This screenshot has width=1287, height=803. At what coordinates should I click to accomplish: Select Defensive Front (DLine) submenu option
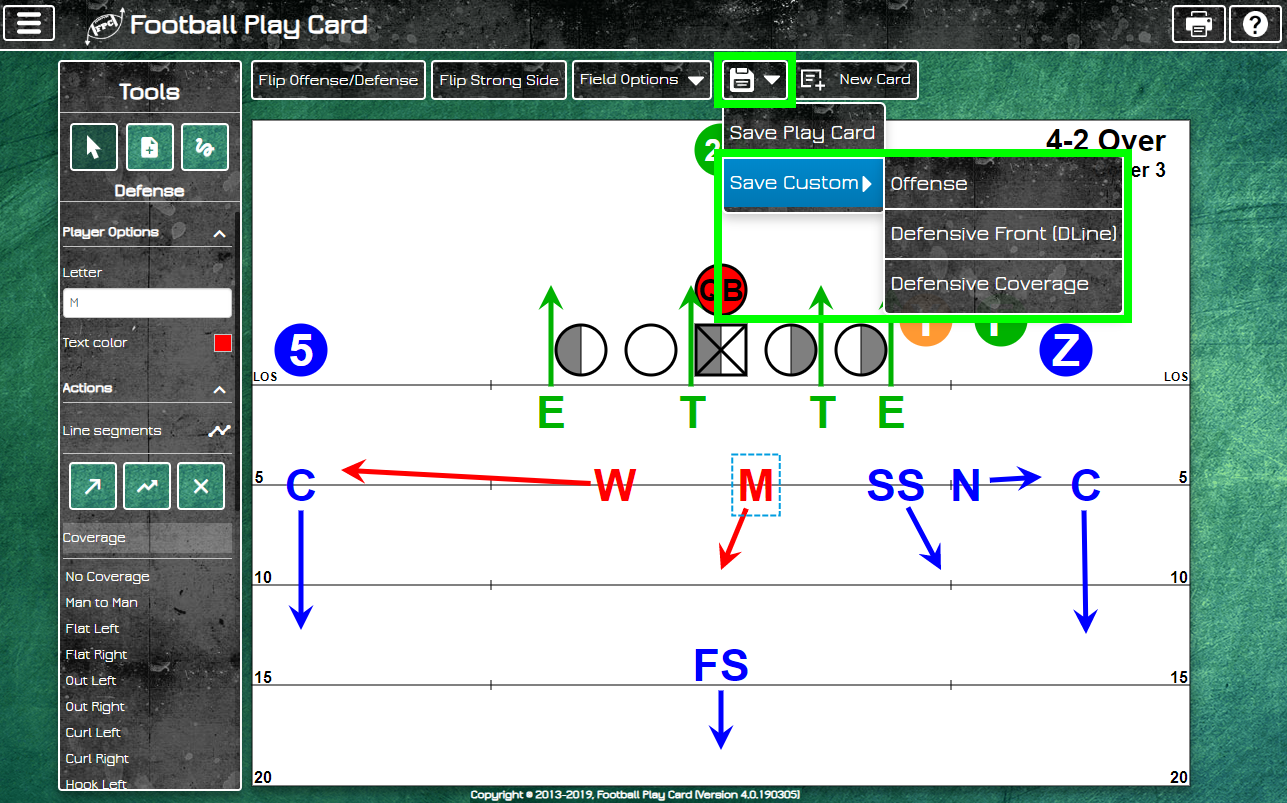click(1003, 234)
